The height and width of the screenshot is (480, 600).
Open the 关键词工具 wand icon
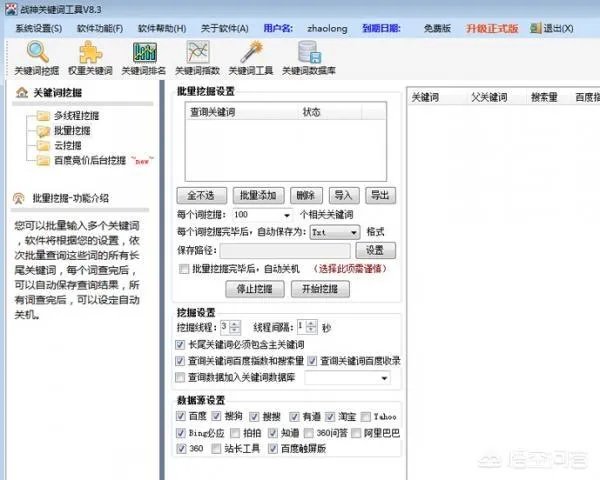[x=251, y=52]
